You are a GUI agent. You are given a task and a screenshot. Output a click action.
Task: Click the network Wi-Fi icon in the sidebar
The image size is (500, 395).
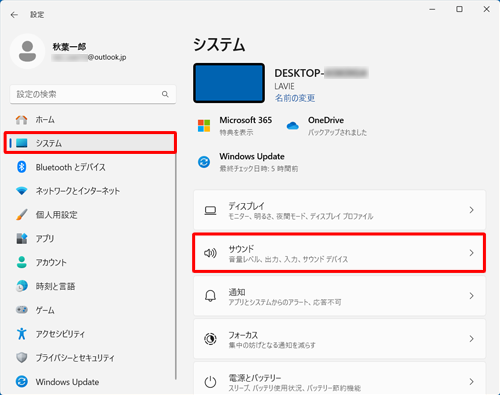click(x=22, y=191)
